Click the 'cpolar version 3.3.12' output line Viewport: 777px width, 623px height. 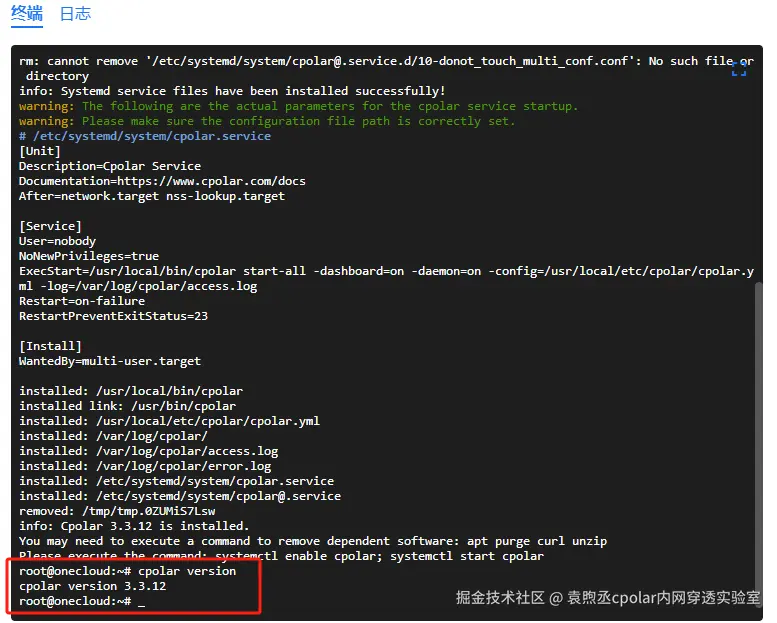coord(93,586)
